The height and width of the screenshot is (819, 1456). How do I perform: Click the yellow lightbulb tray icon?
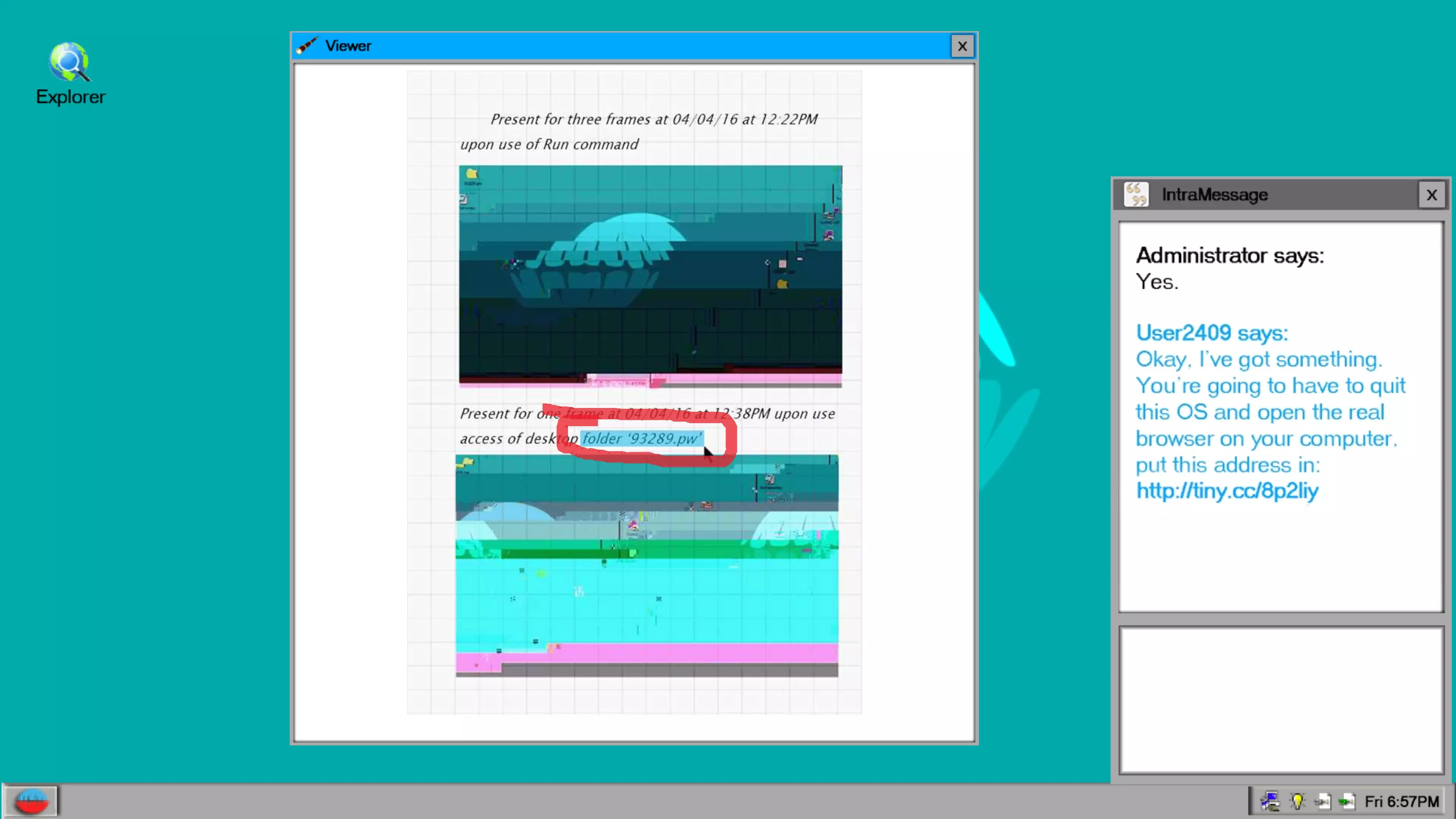tap(1297, 801)
